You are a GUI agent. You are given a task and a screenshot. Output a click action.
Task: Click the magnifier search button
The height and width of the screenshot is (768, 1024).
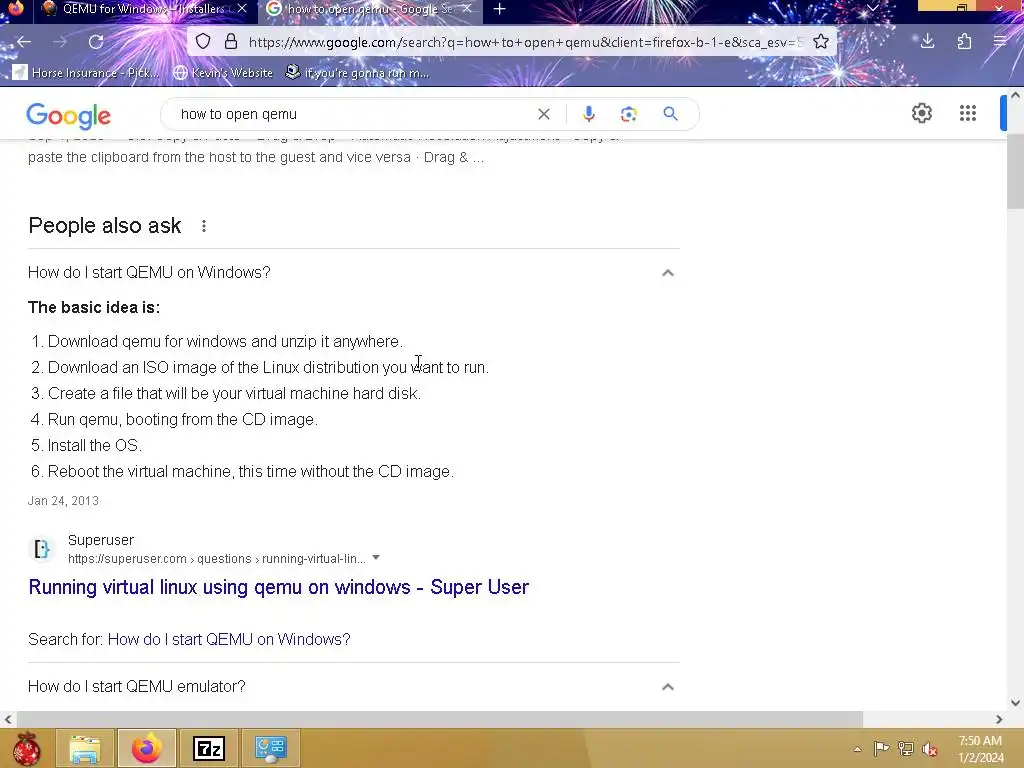[x=670, y=114]
